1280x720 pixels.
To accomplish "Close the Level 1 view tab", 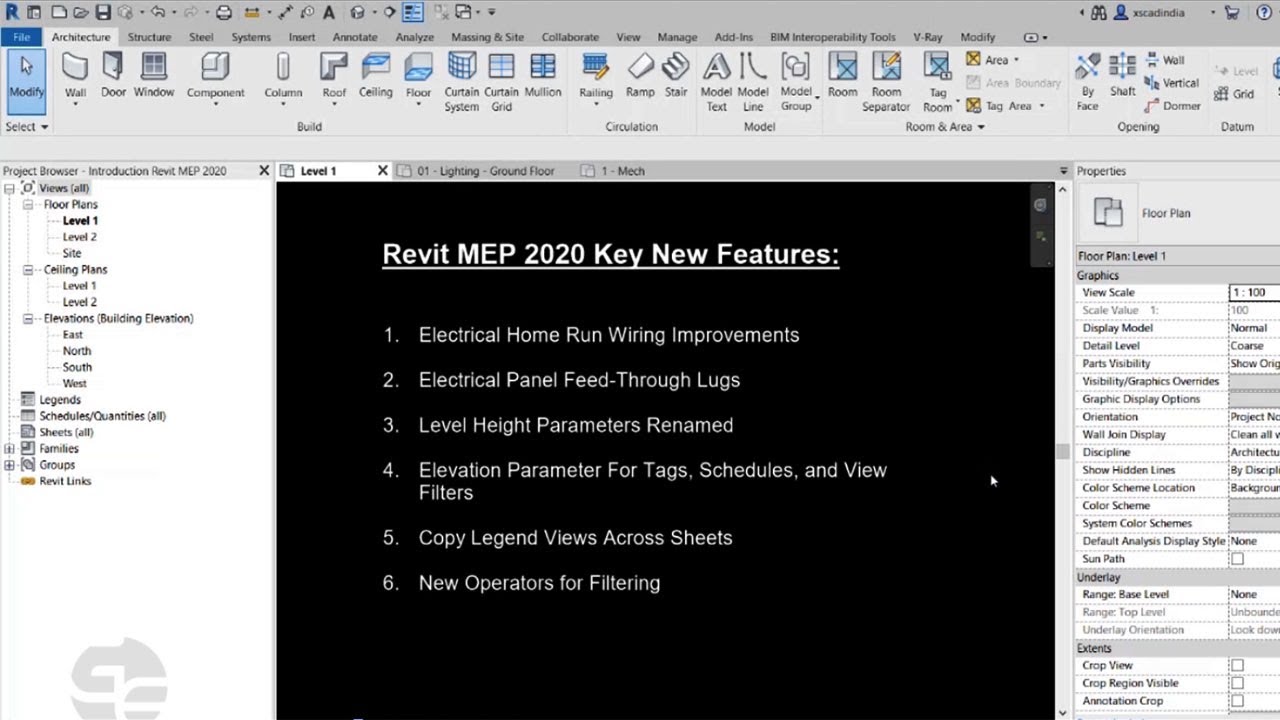I will tap(382, 171).
